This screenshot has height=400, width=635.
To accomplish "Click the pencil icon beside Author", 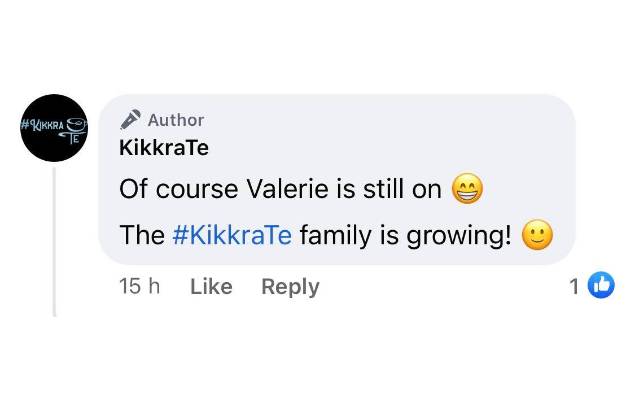I will tap(130, 119).
